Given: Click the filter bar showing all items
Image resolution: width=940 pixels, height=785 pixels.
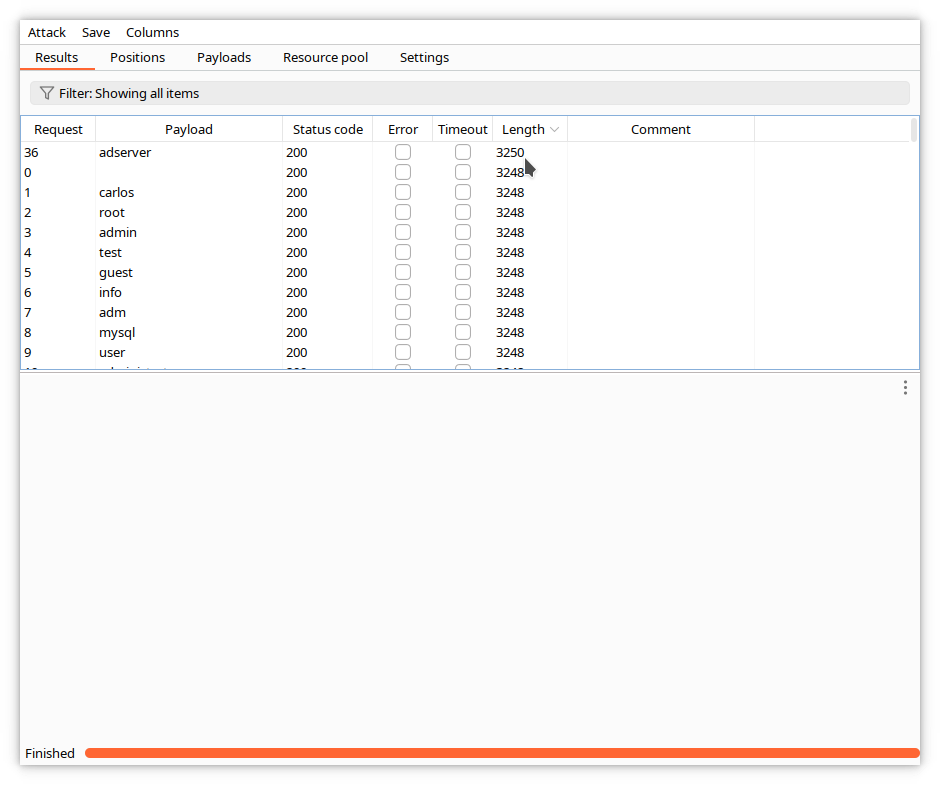Looking at the screenshot, I should tap(470, 93).
